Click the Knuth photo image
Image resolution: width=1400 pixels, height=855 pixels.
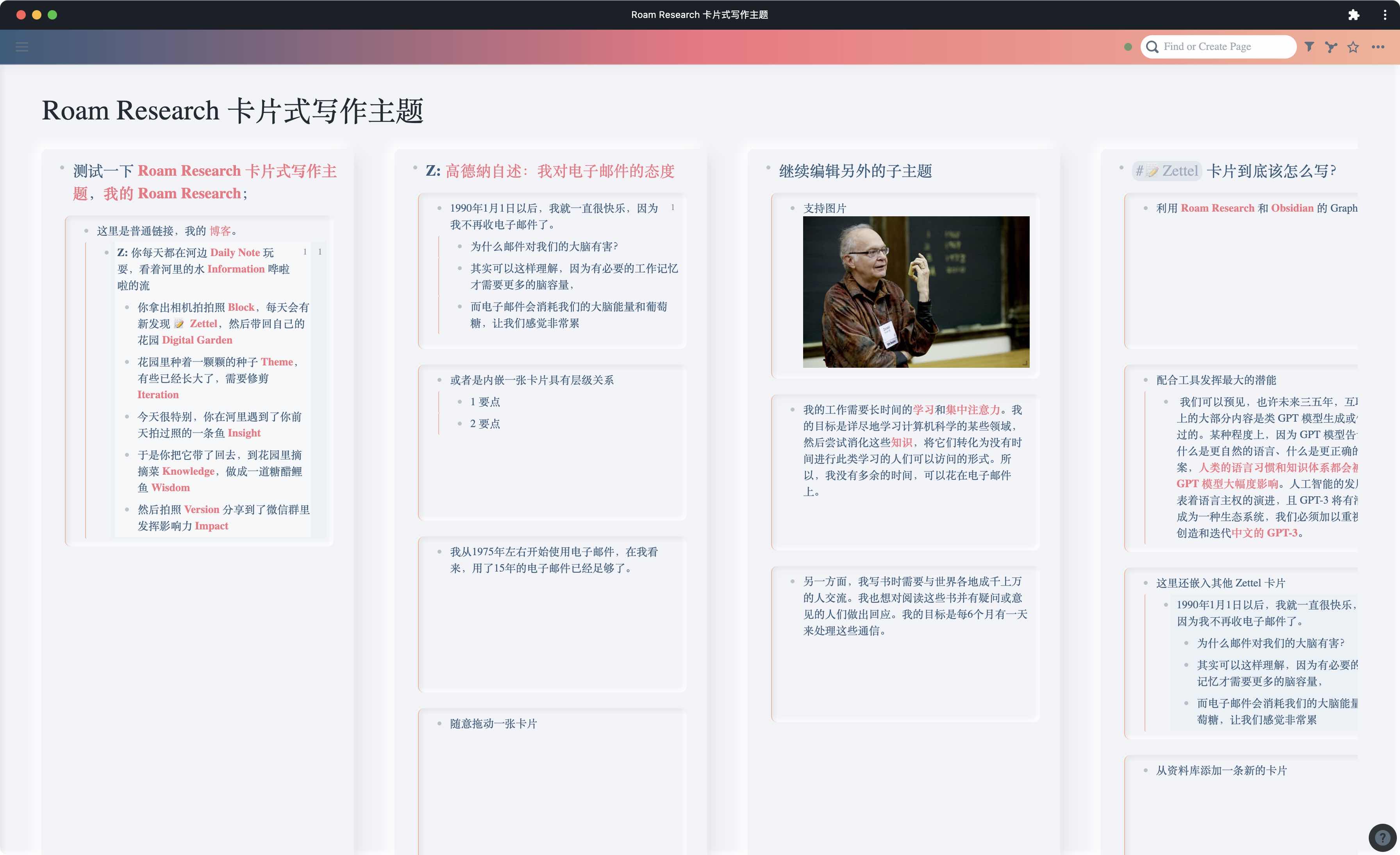(x=915, y=292)
